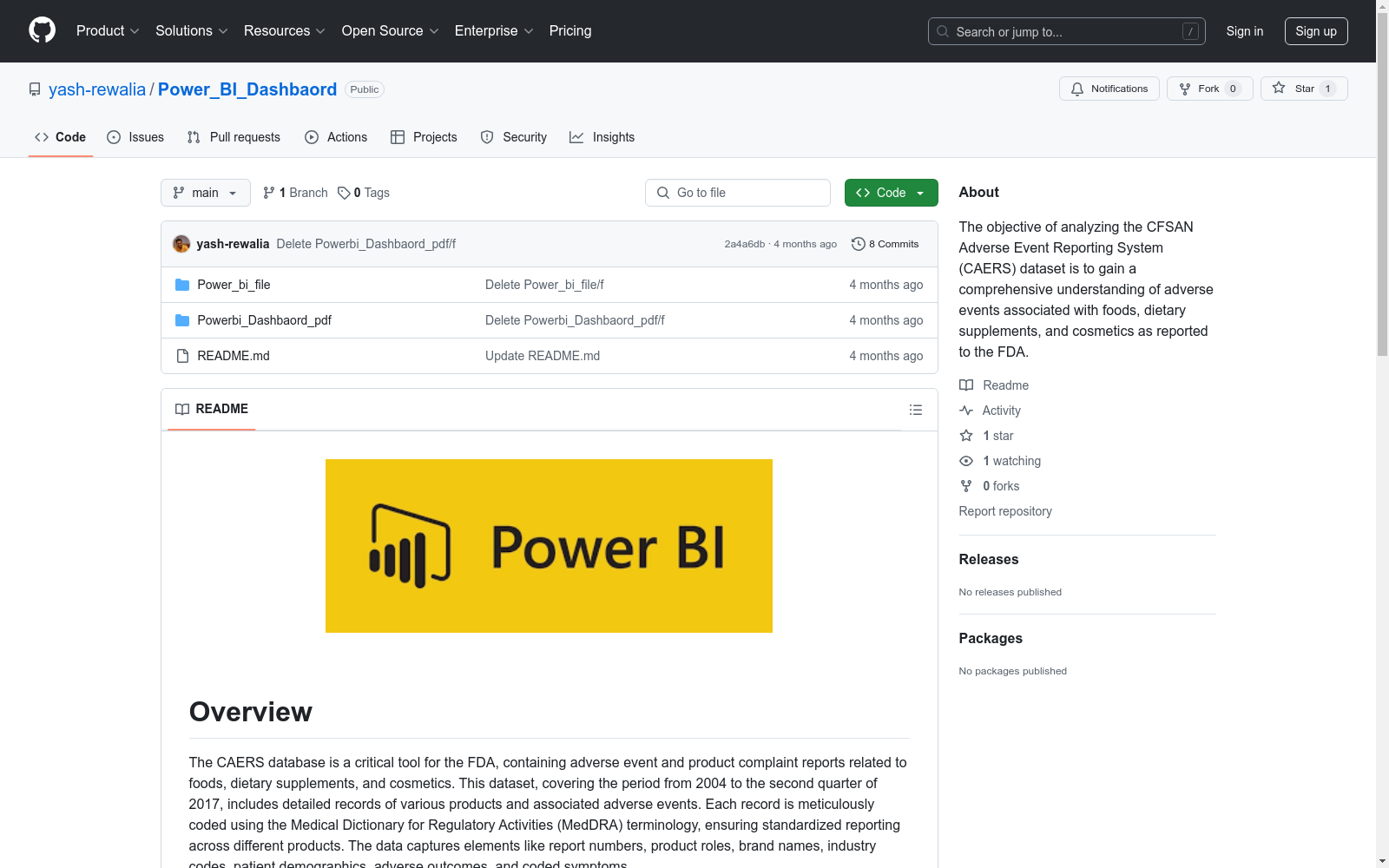
Task: Click yash-rewalia's avatar in the commit row
Action: (x=181, y=244)
